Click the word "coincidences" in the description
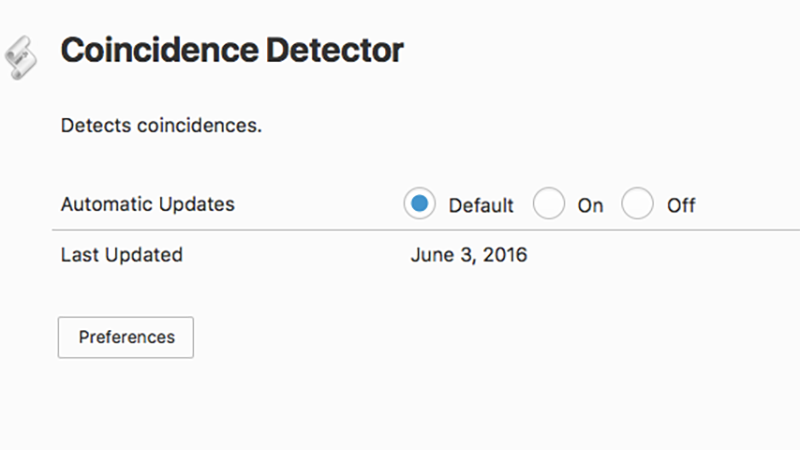 197,126
